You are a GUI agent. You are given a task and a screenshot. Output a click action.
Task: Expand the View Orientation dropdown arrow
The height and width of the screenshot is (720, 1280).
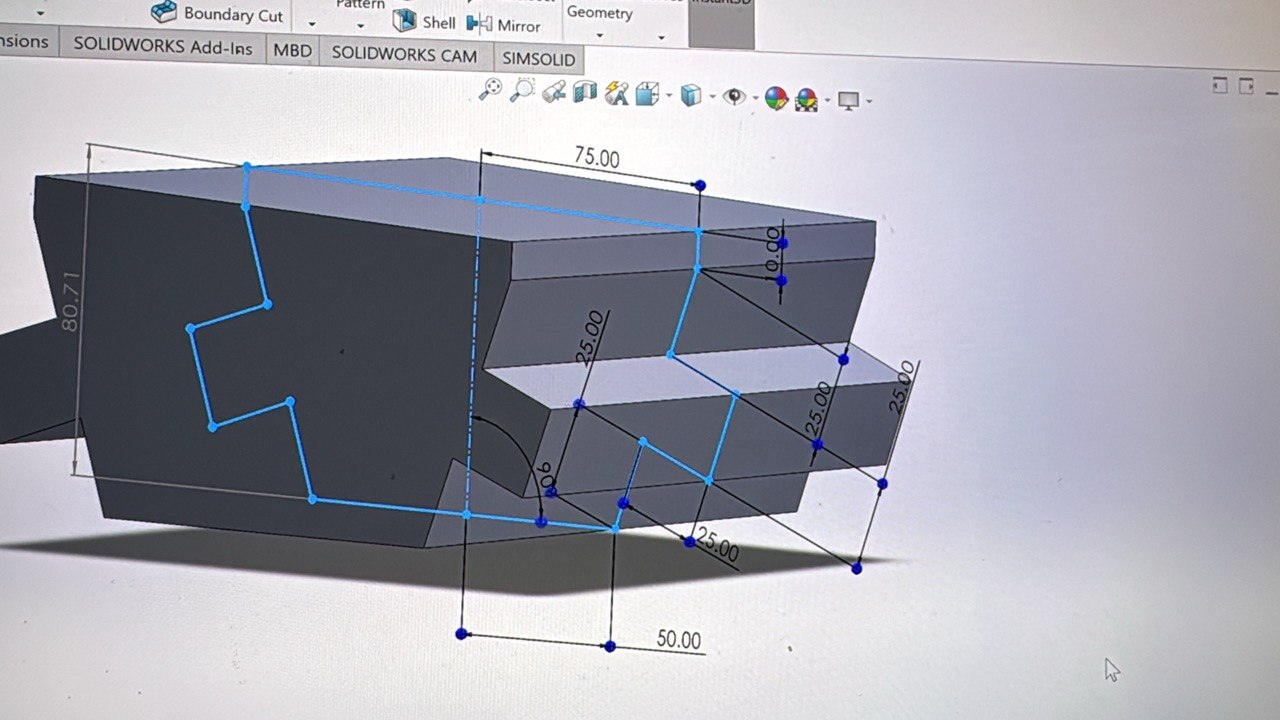pyautogui.click(x=668, y=97)
